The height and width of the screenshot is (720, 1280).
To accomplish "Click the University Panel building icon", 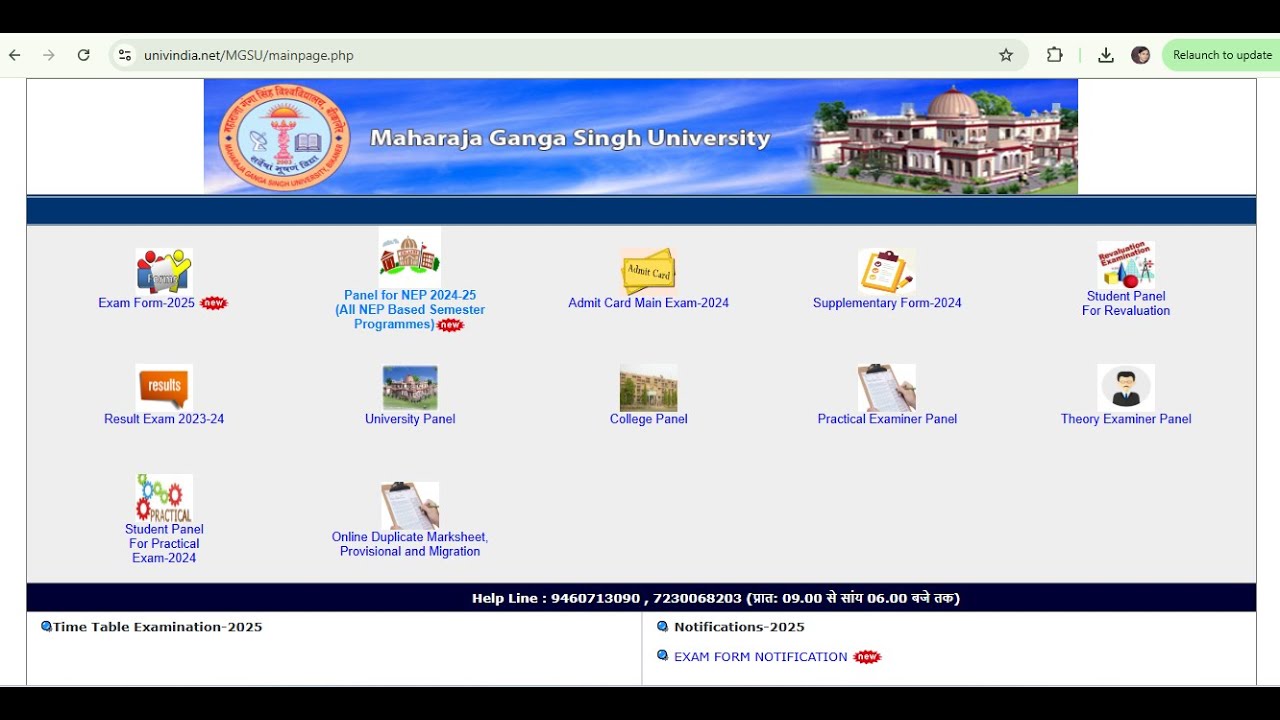I will pos(410,387).
